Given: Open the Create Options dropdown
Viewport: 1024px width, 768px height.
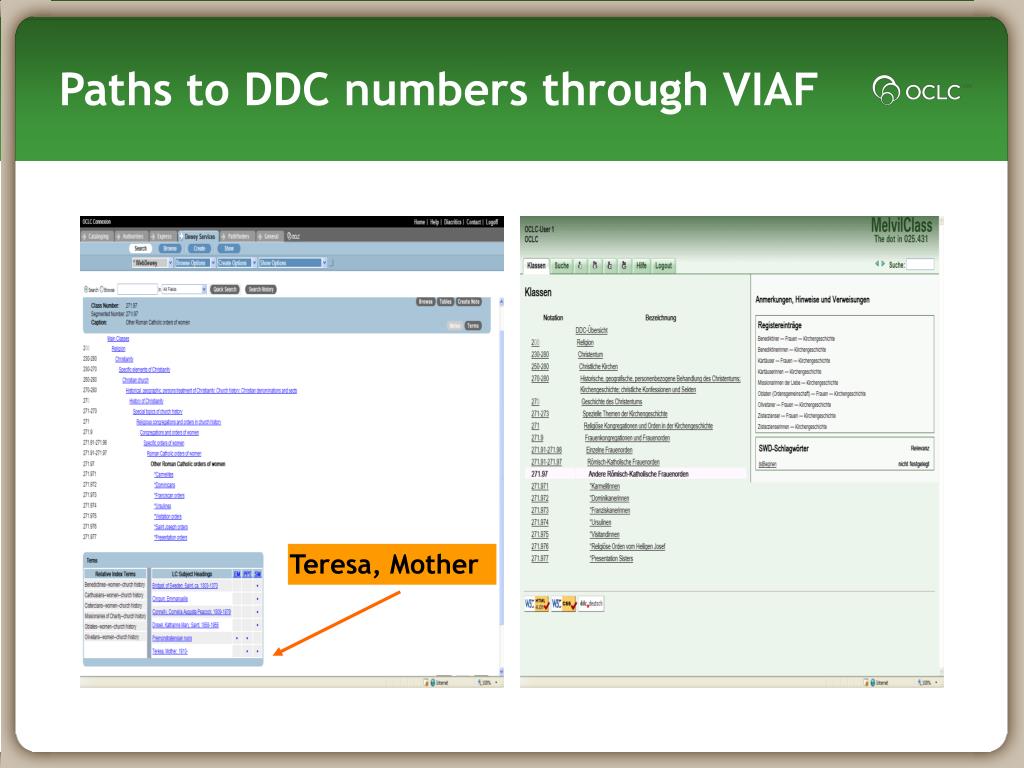Looking at the screenshot, I should 237,263.
